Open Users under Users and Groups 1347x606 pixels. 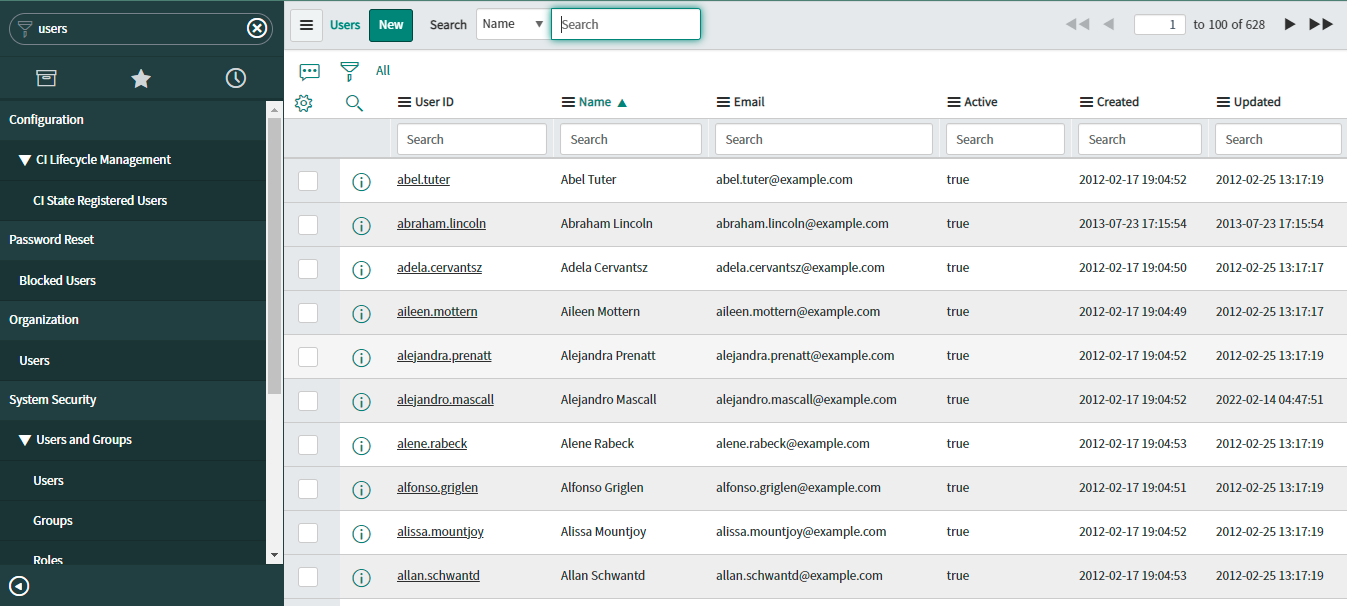(x=48, y=481)
